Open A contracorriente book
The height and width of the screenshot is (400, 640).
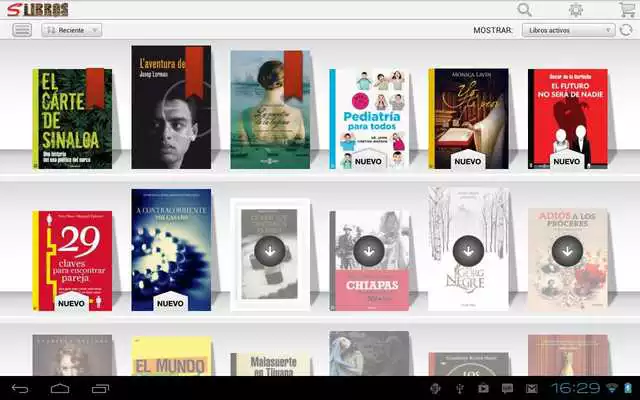point(171,249)
